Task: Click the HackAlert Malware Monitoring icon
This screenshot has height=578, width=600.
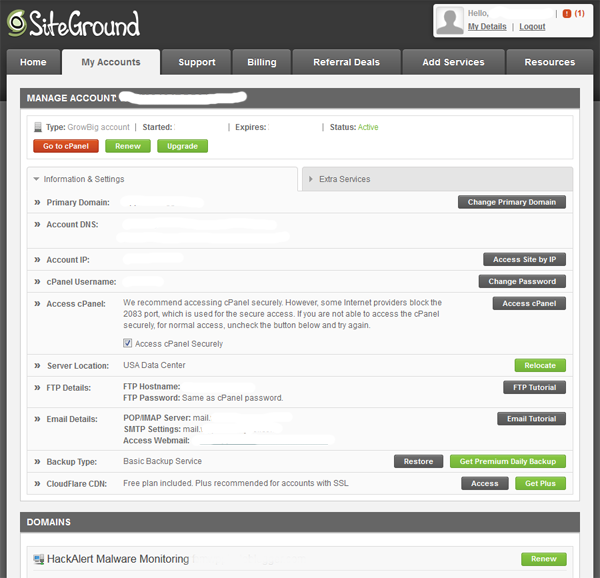Action: pos(39,559)
